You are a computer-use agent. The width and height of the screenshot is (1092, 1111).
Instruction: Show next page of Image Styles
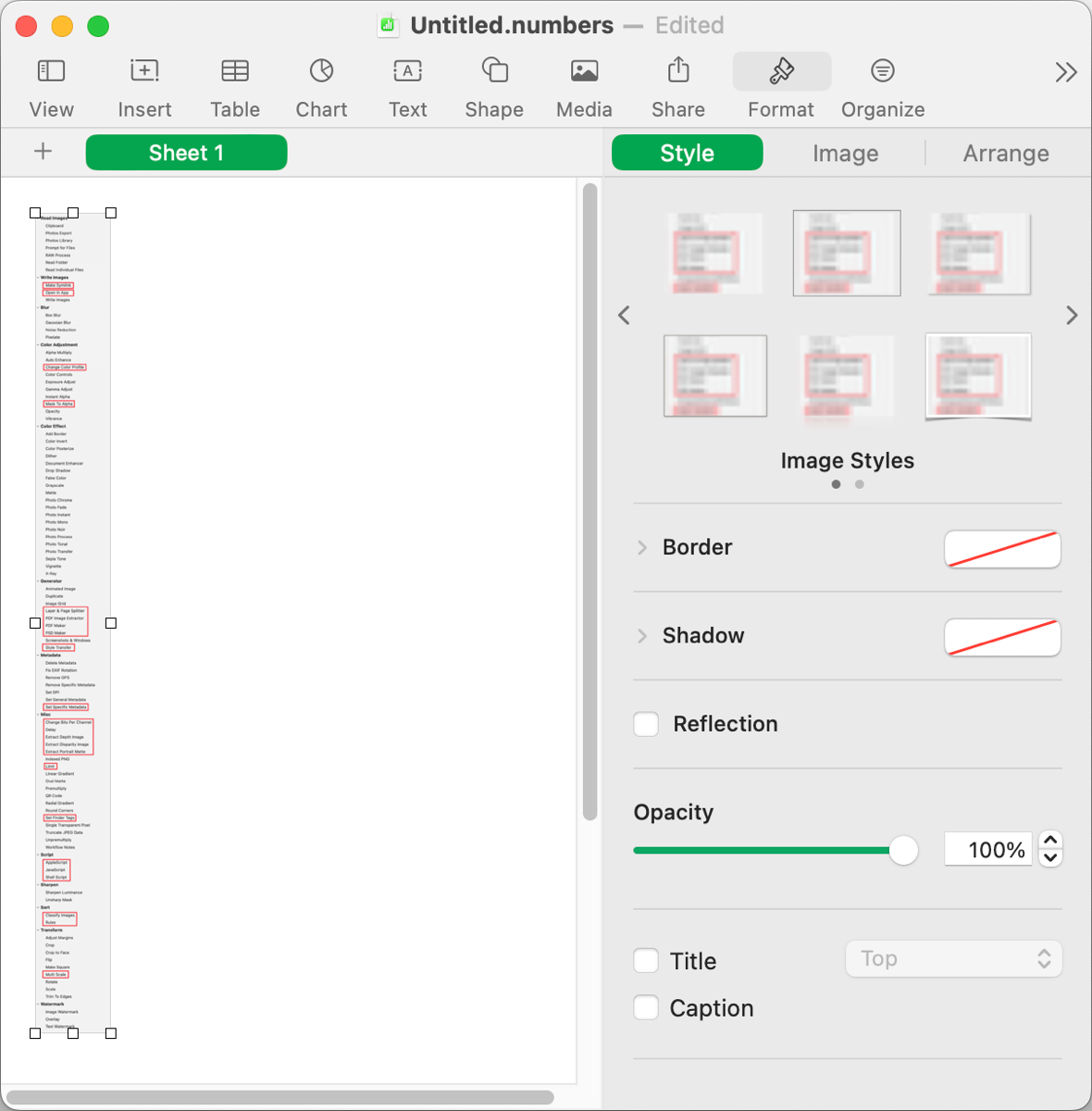click(x=1072, y=316)
